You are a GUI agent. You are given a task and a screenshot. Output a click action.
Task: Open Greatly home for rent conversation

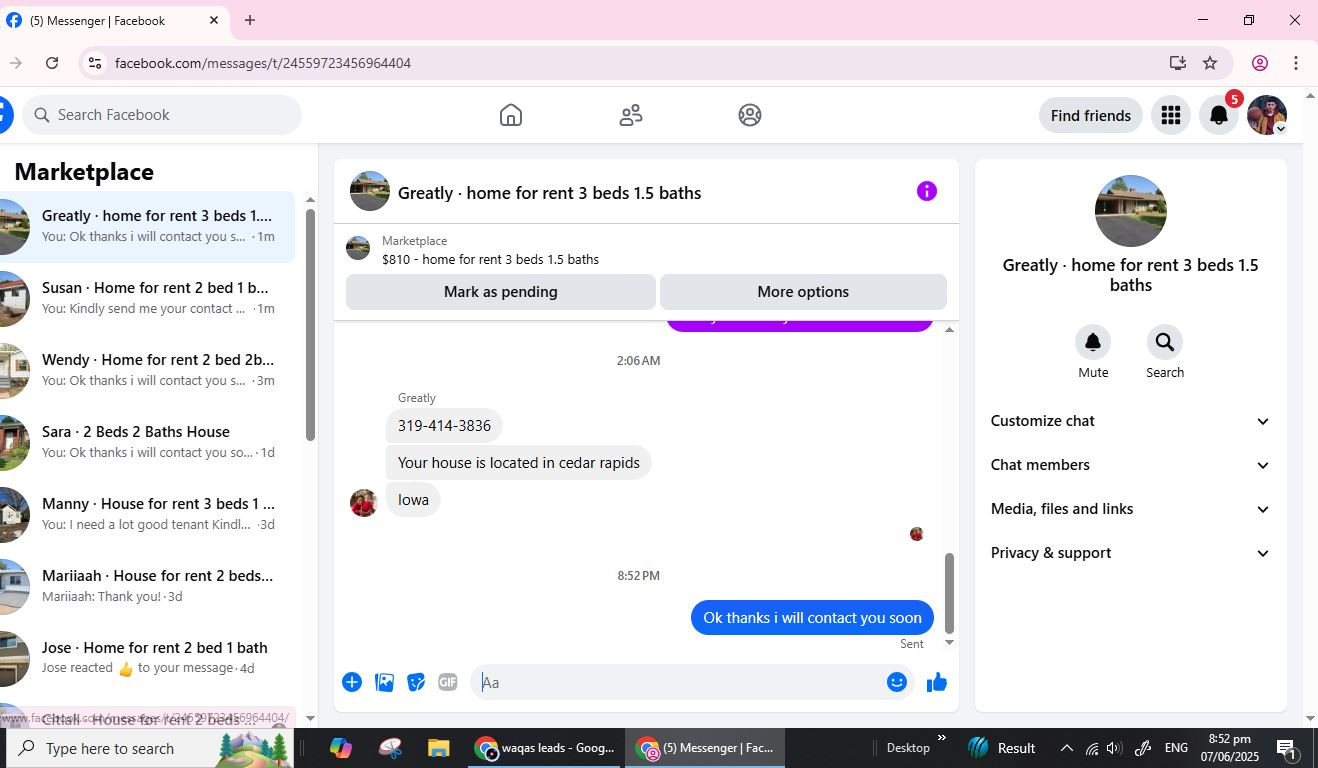(x=148, y=227)
